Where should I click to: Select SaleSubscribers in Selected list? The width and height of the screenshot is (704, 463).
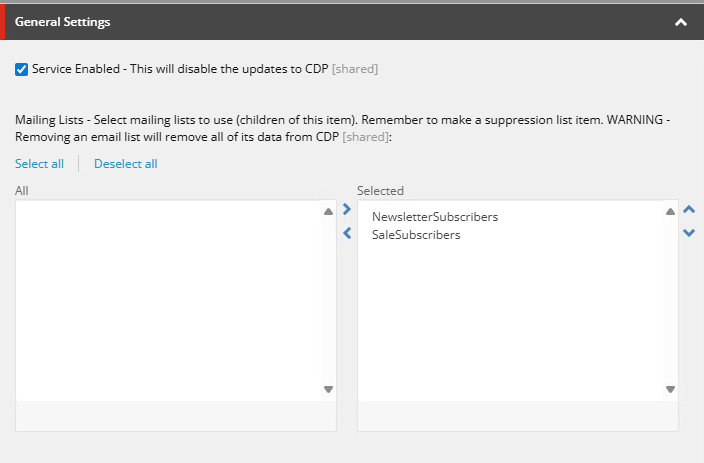coord(416,235)
